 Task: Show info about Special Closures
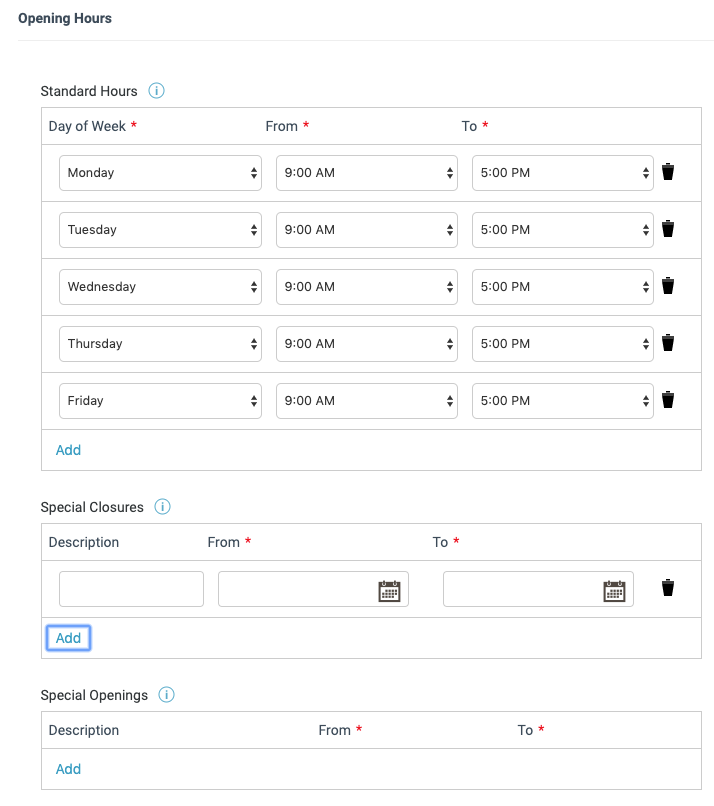click(162, 507)
